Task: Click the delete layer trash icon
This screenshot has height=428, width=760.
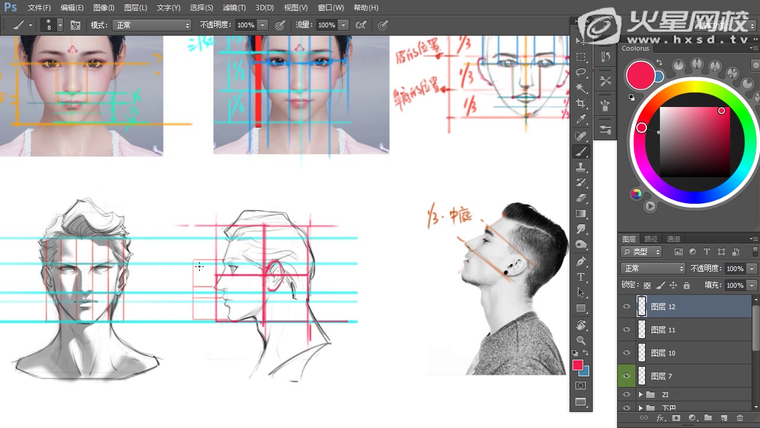Action: pyautogui.click(x=740, y=417)
